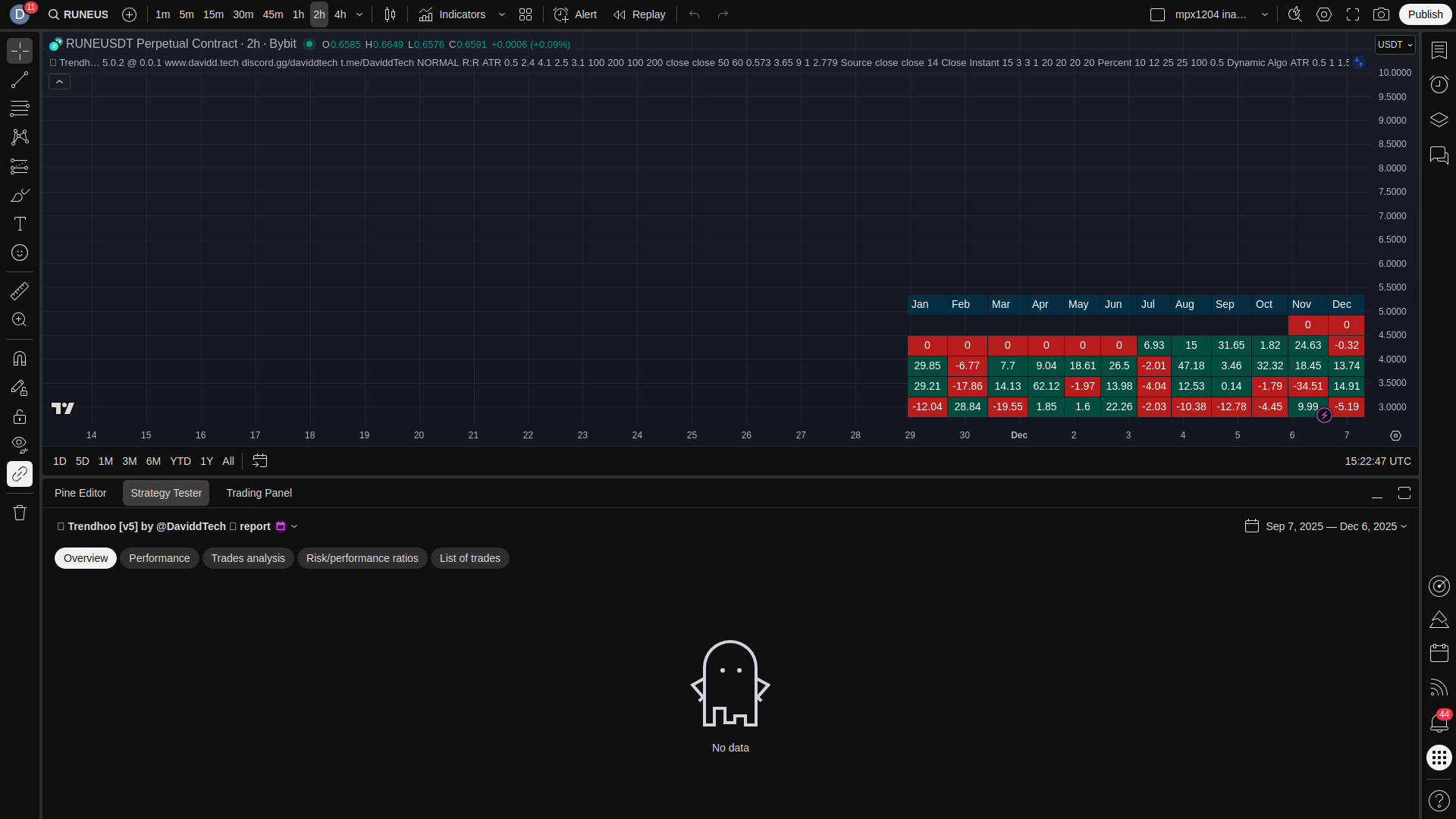Start bar Replay mode

[639, 14]
